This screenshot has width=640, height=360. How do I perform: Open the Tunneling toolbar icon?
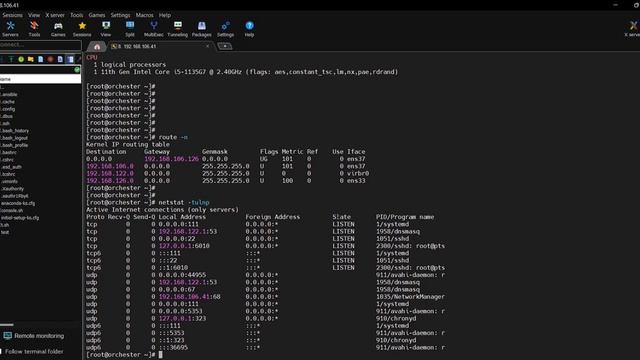178,26
